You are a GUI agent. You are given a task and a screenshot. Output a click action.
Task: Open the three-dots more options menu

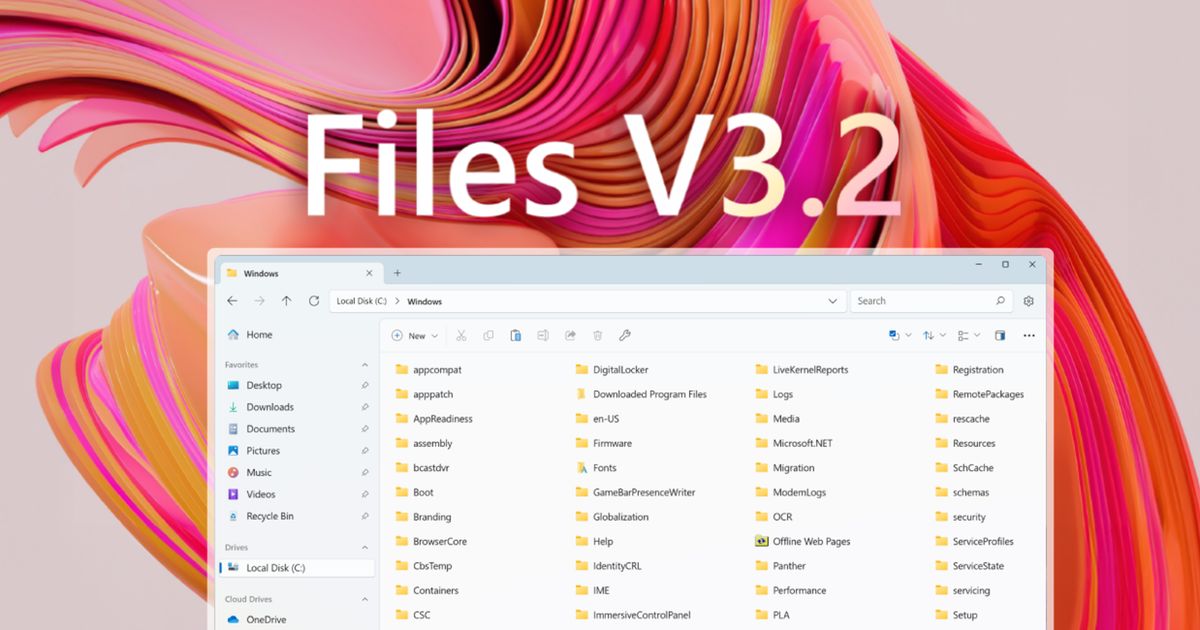[x=1029, y=336]
